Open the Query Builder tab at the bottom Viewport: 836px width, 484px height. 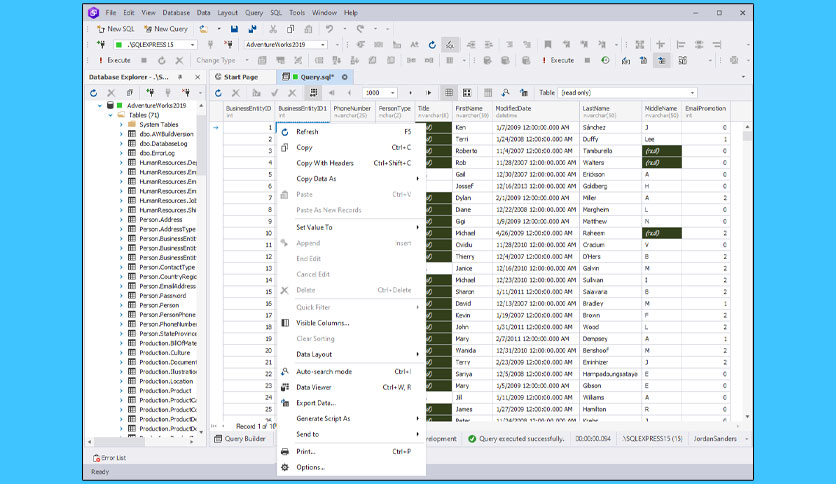(x=240, y=439)
